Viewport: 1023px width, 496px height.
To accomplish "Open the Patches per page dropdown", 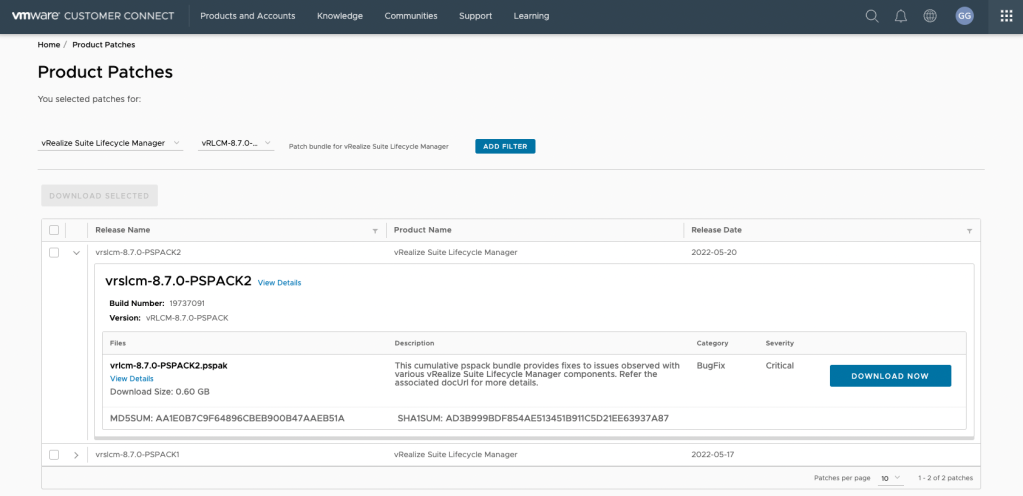I will pyautogui.click(x=891, y=478).
